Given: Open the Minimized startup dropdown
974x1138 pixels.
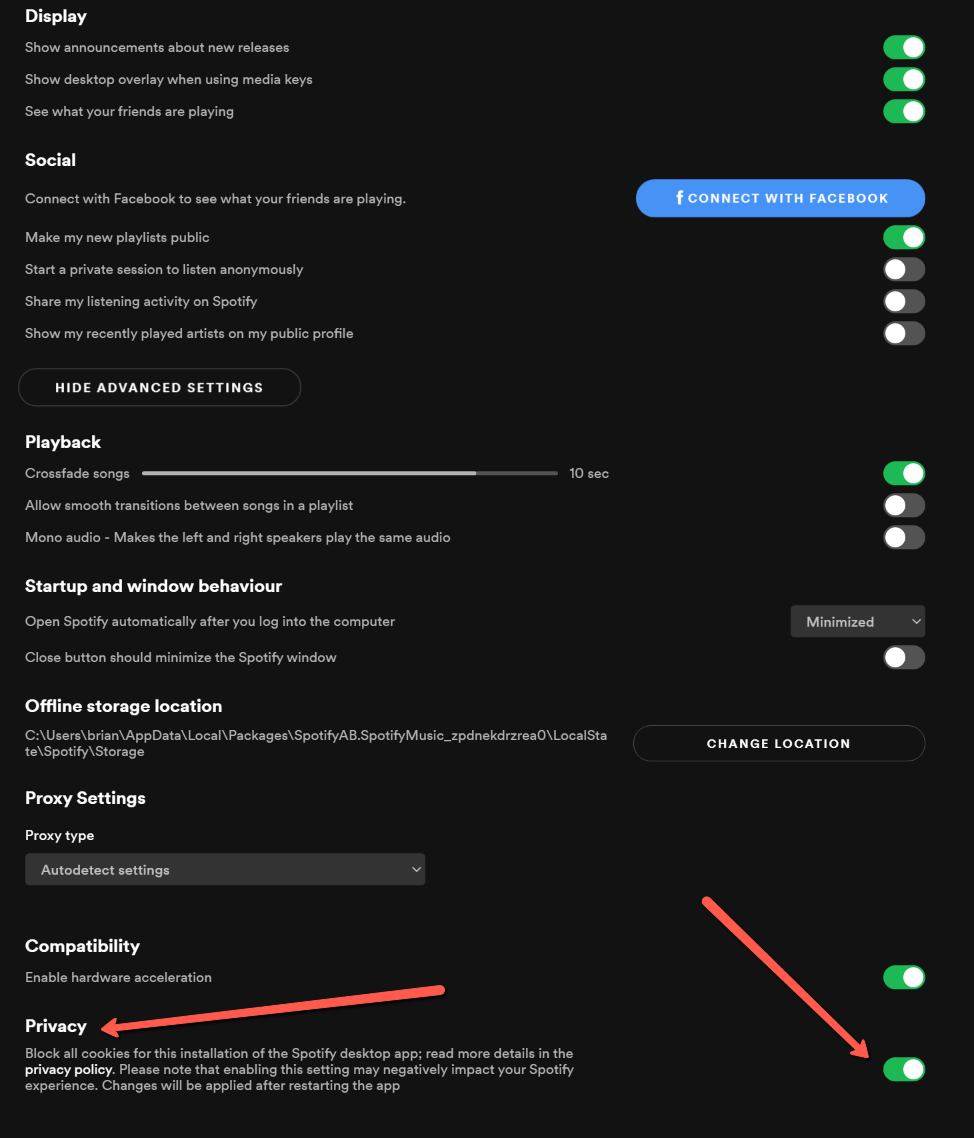Looking at the screenshot, I should click(857, 621).
